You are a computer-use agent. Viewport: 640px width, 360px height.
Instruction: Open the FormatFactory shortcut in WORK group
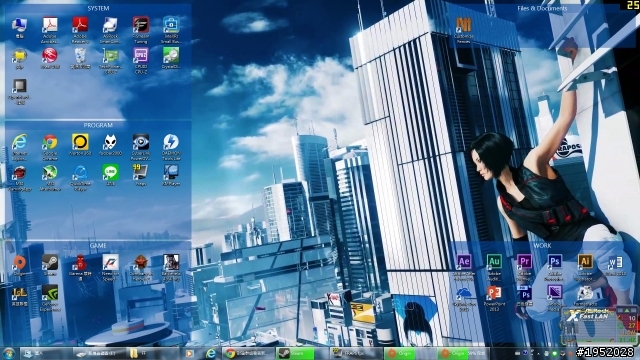point(585,296)
